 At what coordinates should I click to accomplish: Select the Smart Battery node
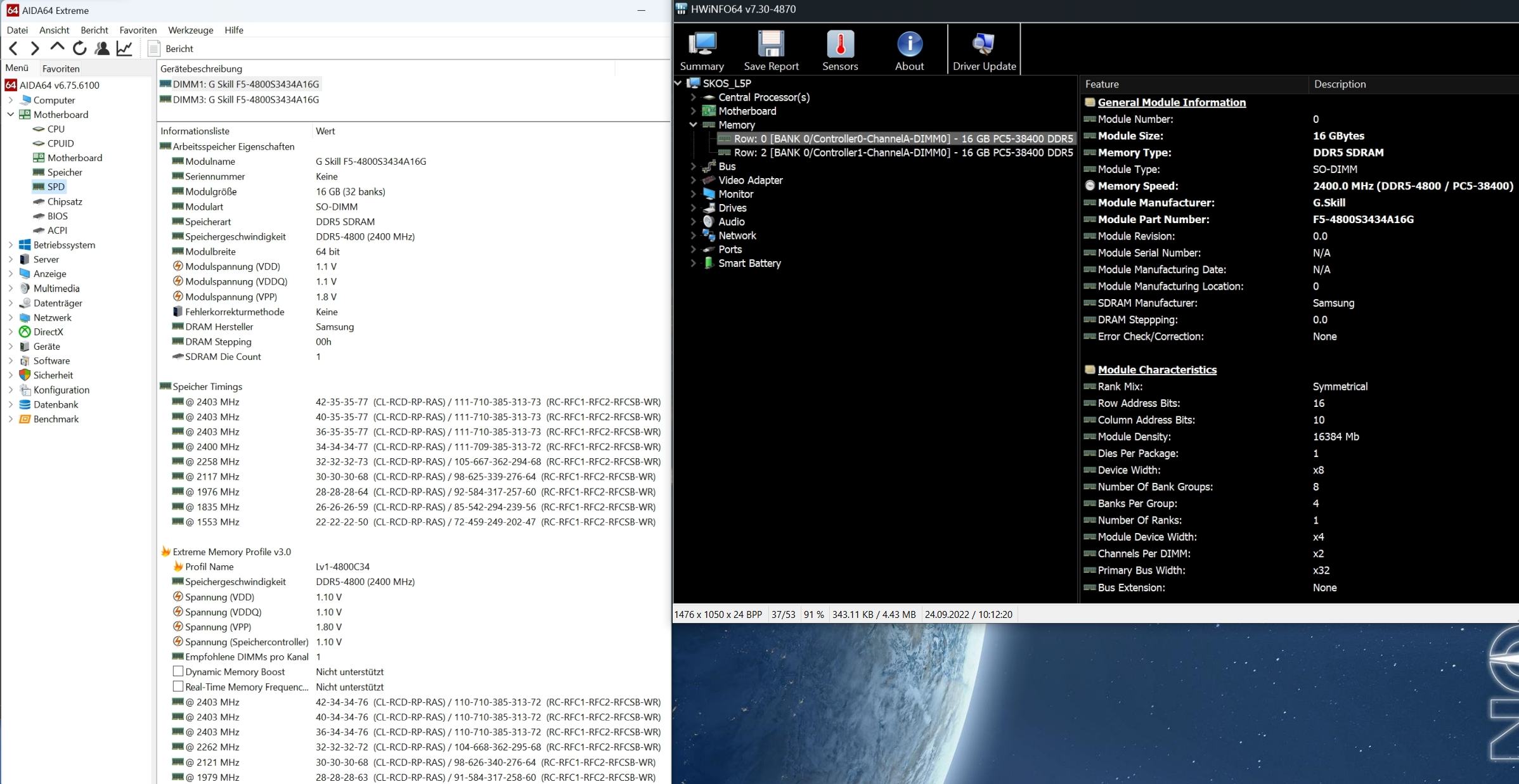click(x=742, y=263)
